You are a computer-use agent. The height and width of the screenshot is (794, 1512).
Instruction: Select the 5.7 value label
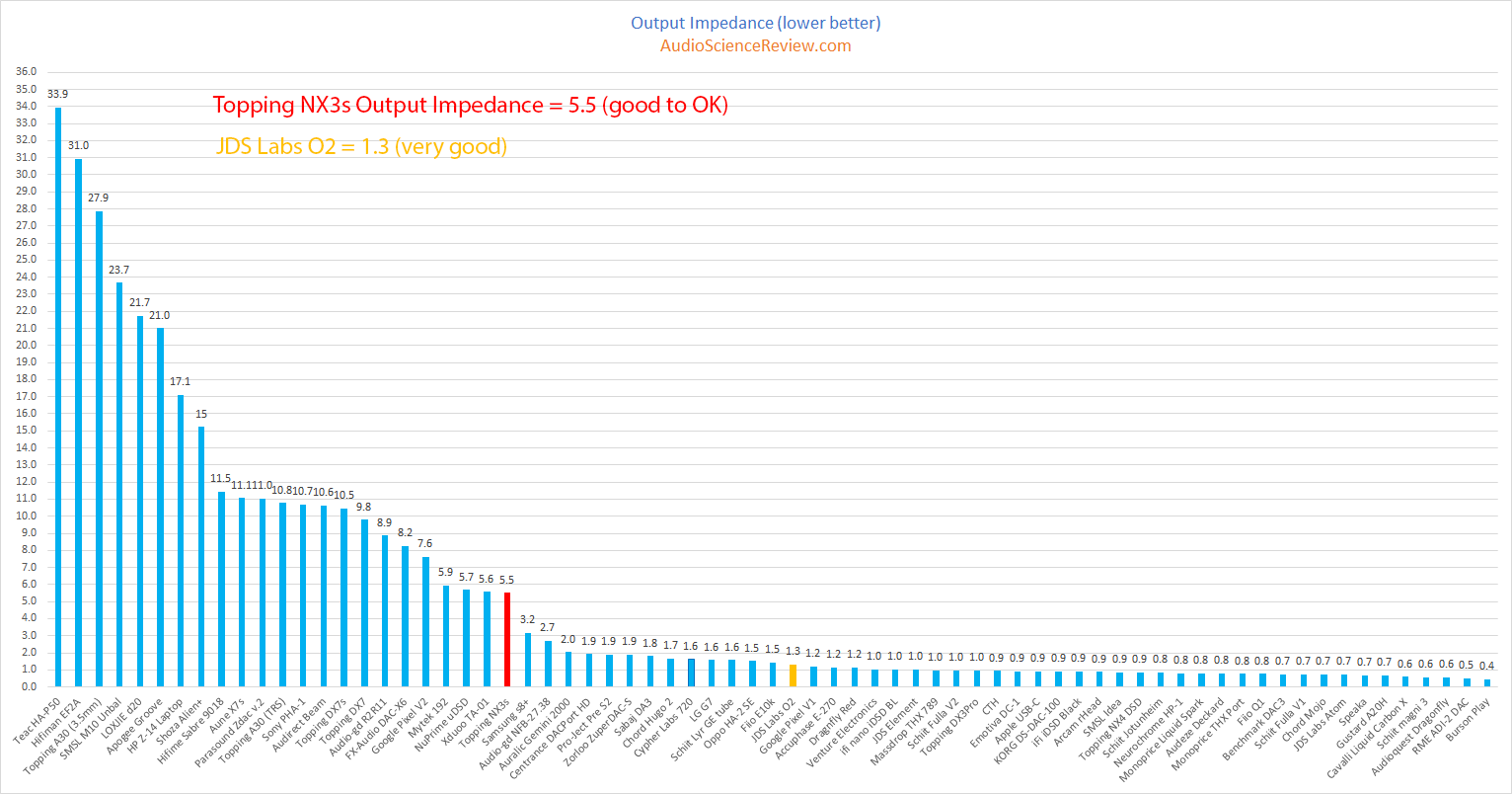tap(467, 576)
